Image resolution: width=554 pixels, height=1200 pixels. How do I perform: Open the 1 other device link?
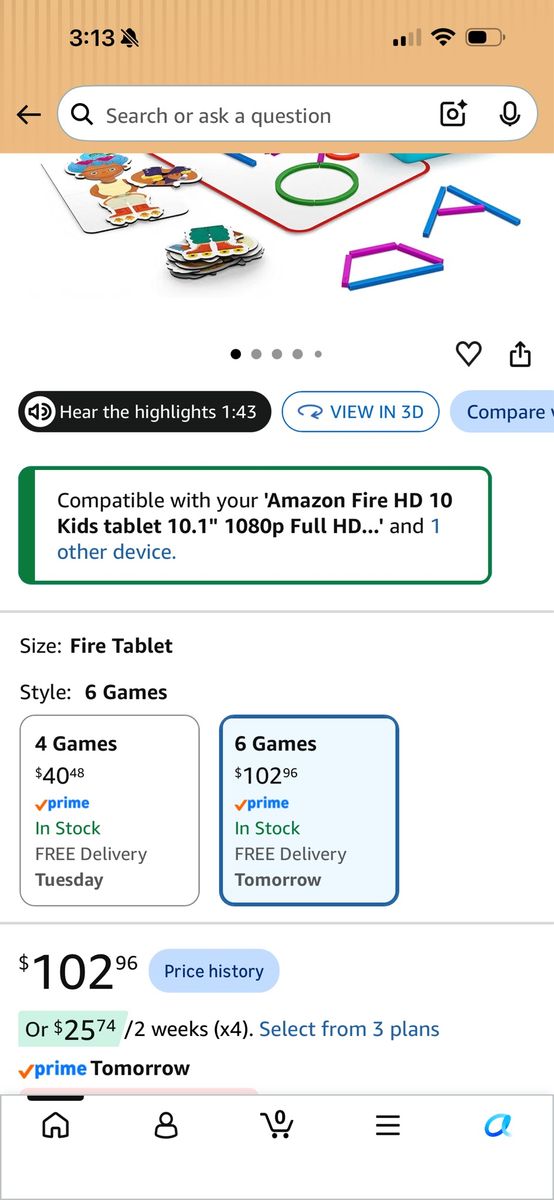[x=248, y=539]
